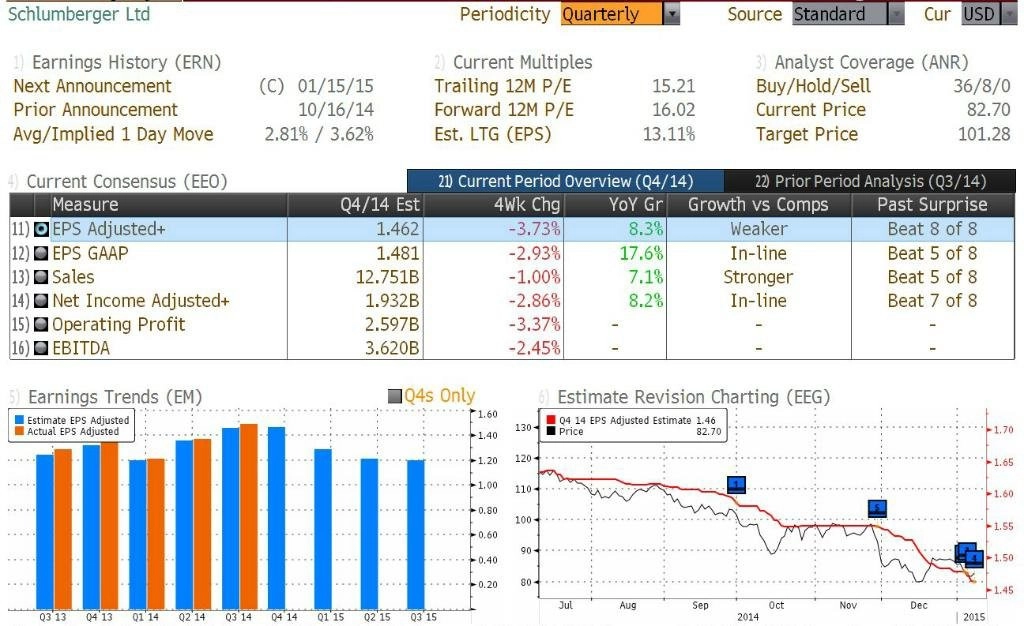Click the Sales estimate 12.751B

point(387,277)
